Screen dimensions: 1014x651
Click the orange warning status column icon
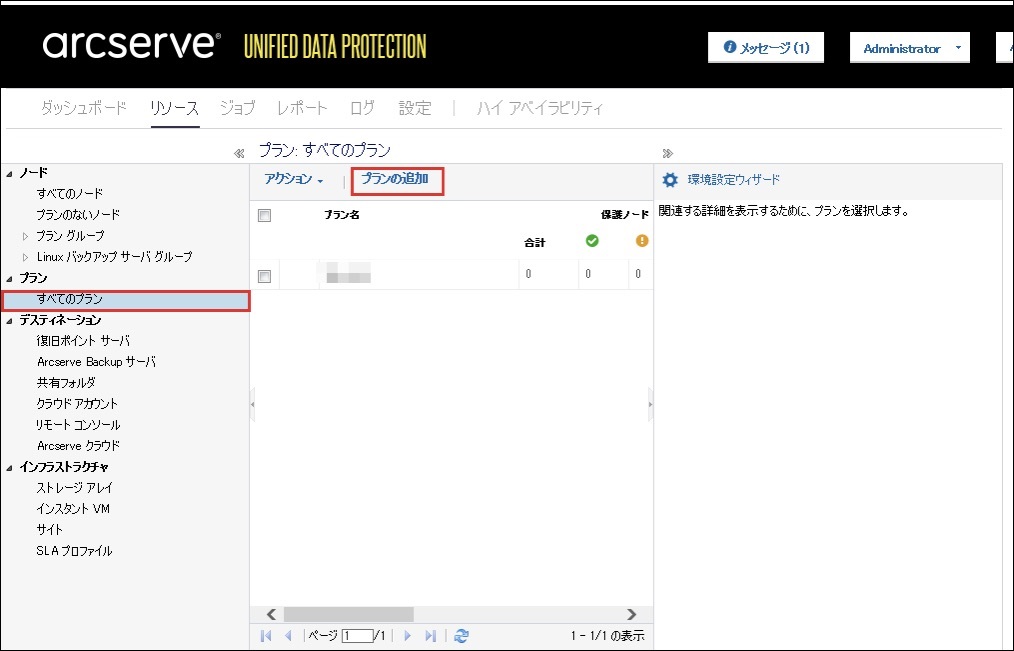tap(642, 240)
